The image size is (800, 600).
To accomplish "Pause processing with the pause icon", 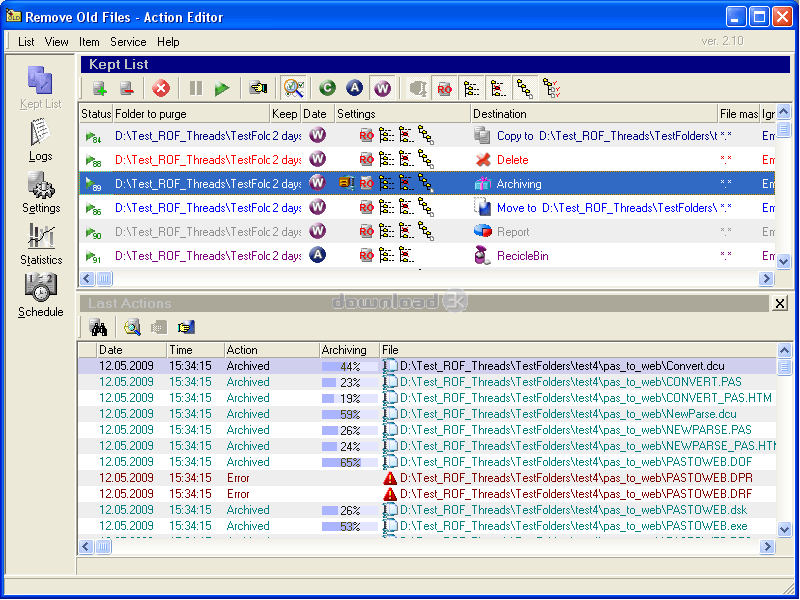I will [195, 88].
